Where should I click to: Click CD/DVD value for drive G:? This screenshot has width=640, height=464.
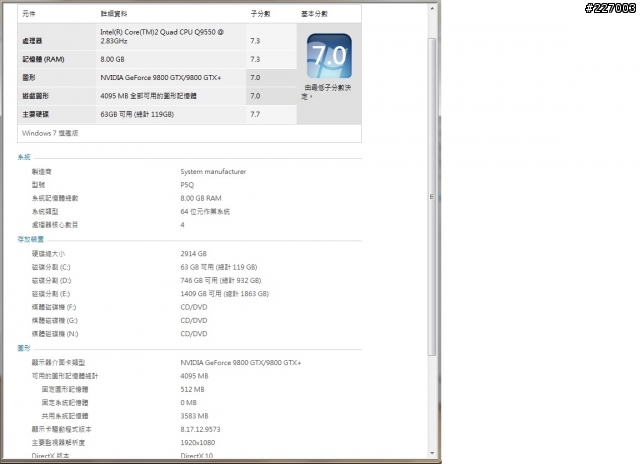coord(194,321)
